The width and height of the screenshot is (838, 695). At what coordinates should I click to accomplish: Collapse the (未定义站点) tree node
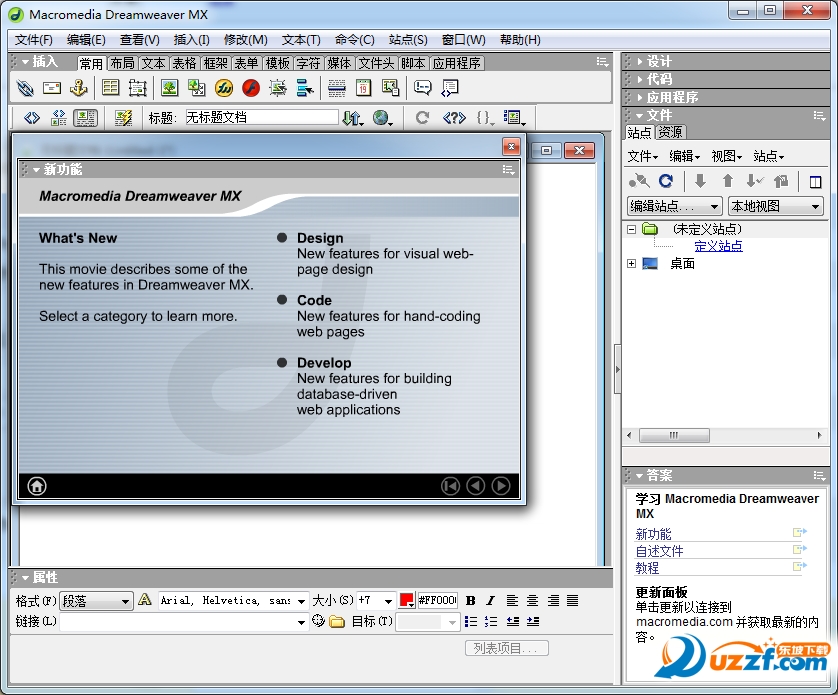[631, 229]
